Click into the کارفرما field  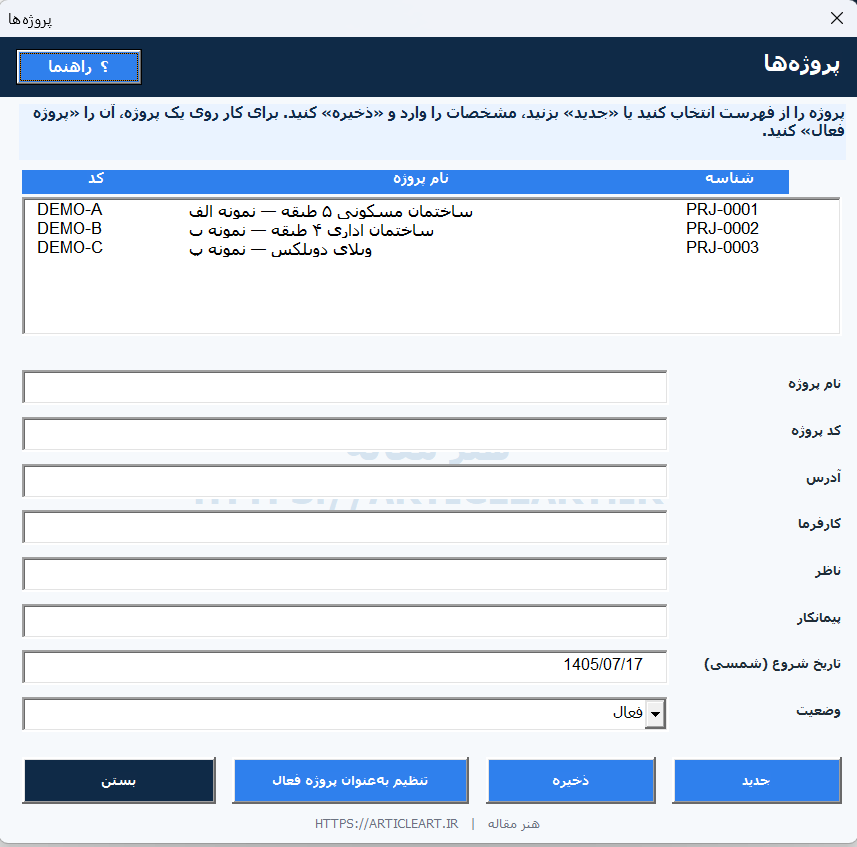(344, 527)
